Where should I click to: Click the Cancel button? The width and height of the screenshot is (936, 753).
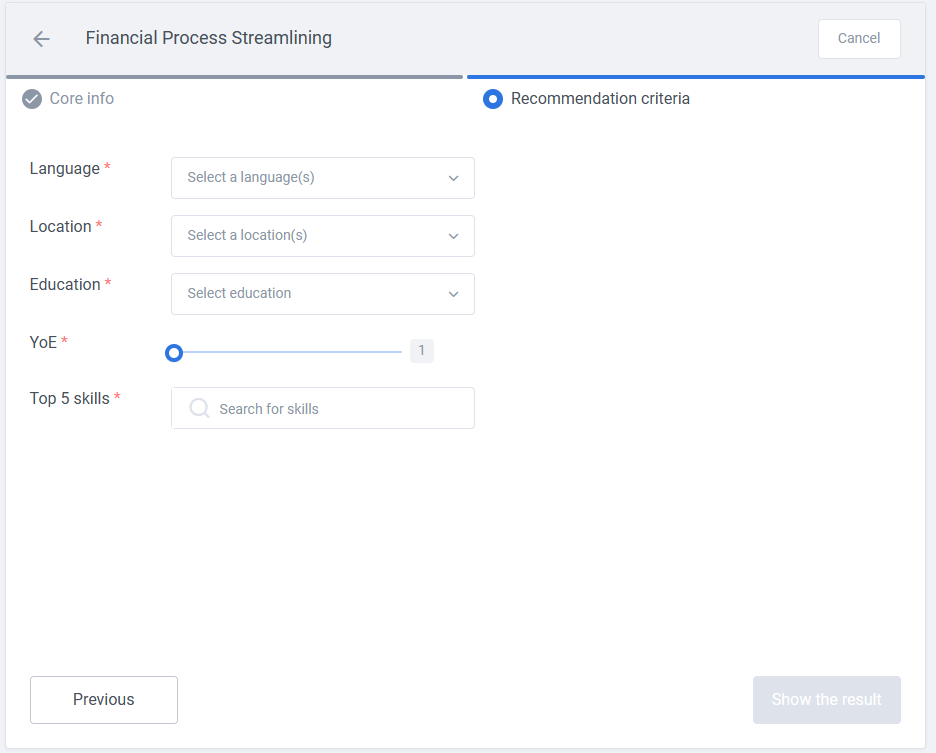[859, 39]
